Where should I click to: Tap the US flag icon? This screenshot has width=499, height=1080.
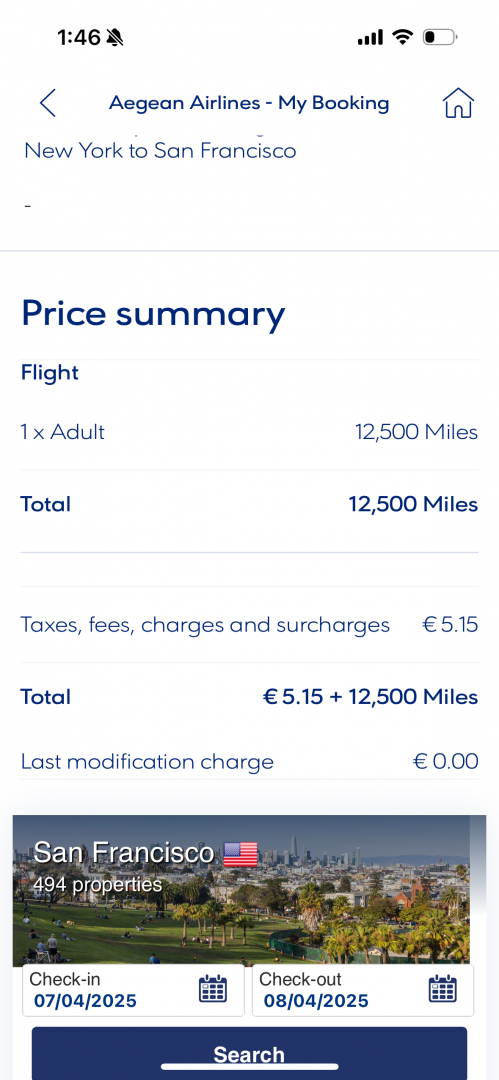pos(241,854)
